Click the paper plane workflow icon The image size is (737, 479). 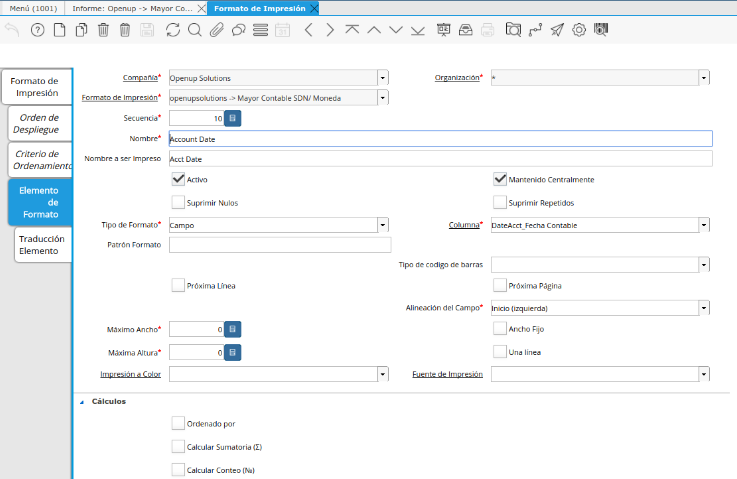pos(557,30)
